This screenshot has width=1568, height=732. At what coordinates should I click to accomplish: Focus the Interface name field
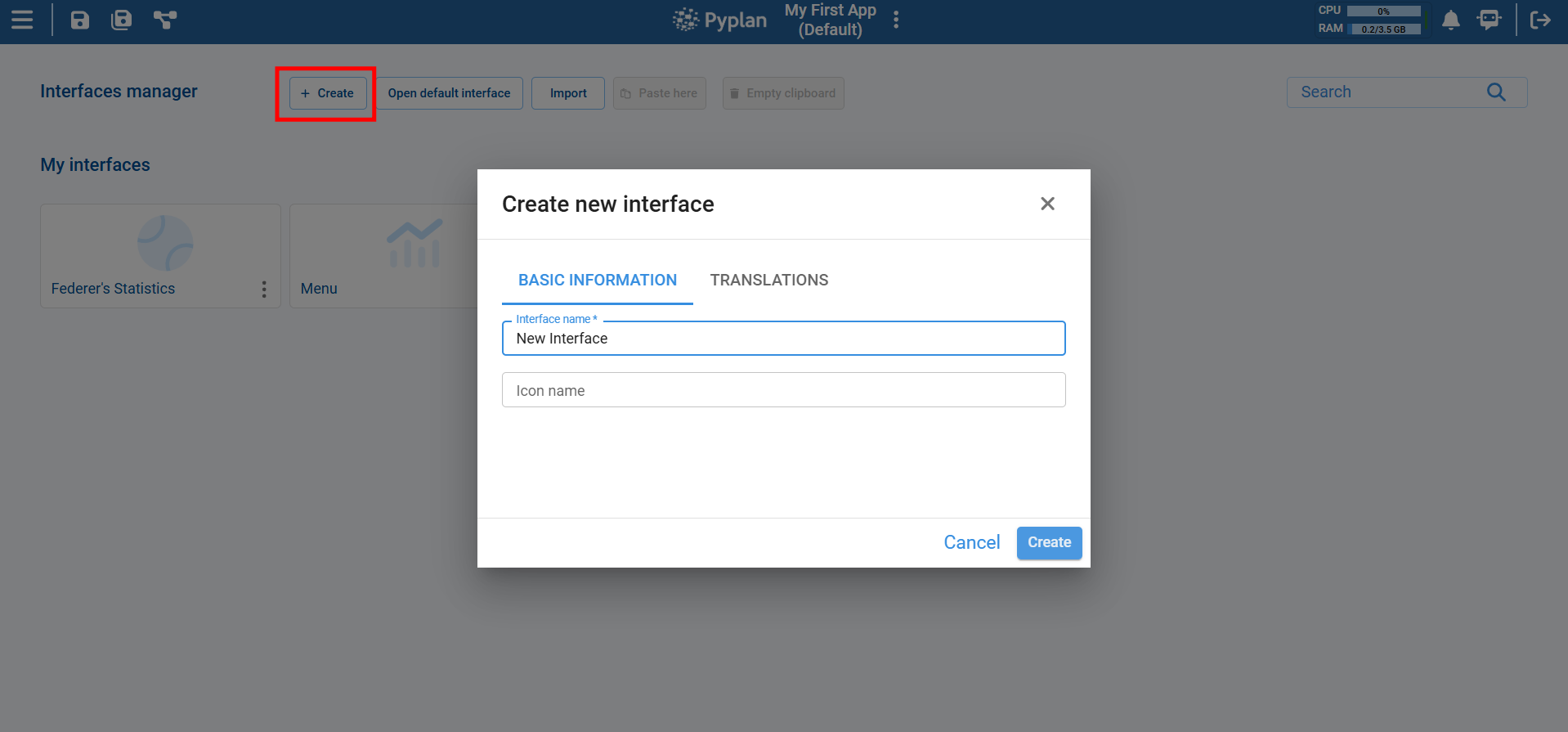783,339
